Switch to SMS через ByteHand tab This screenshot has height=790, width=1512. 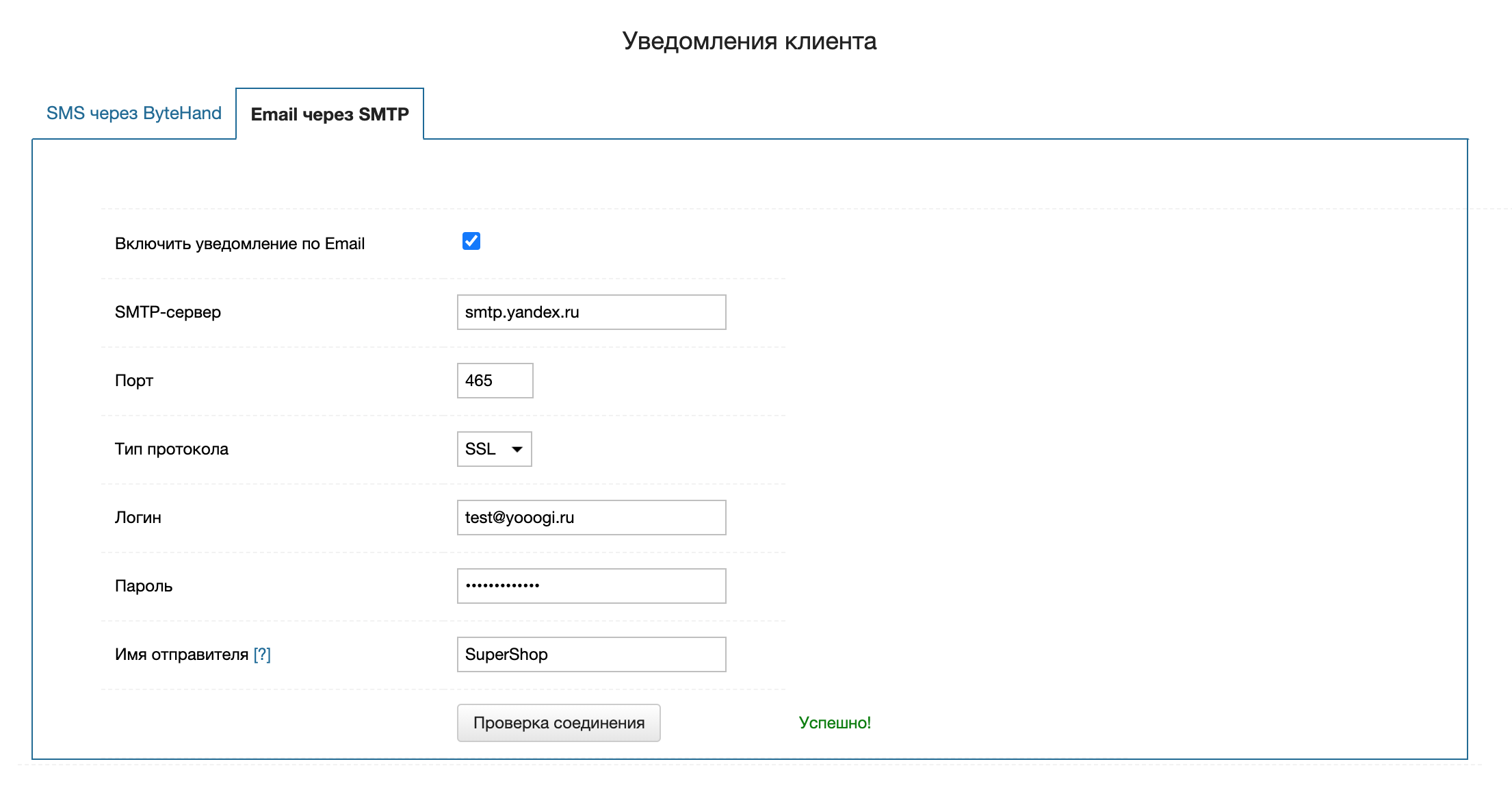(133, 113)
